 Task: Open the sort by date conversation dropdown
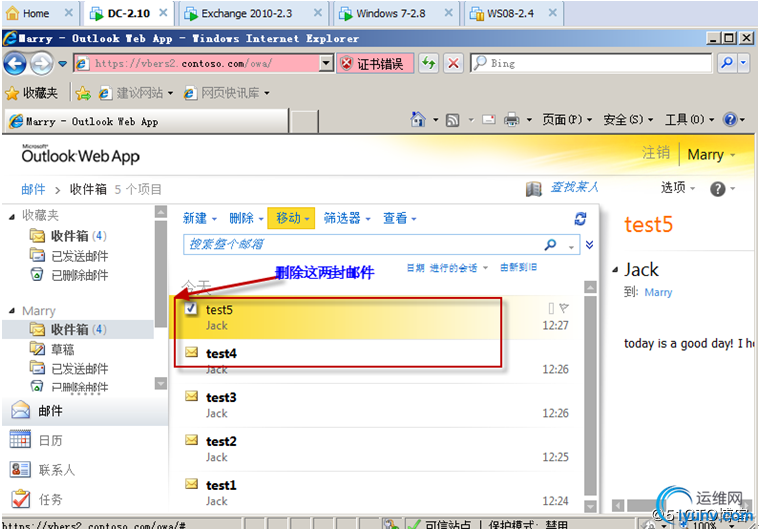point(447,268)
